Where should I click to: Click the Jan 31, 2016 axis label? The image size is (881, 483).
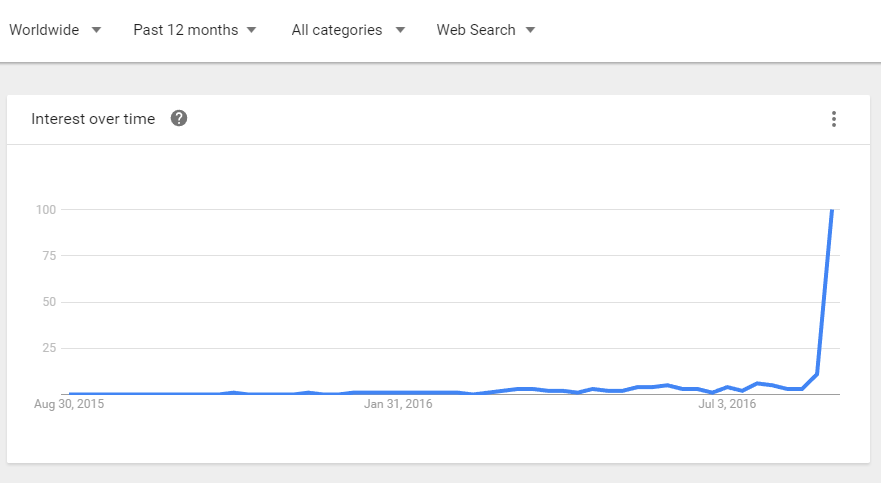point(398,405)
